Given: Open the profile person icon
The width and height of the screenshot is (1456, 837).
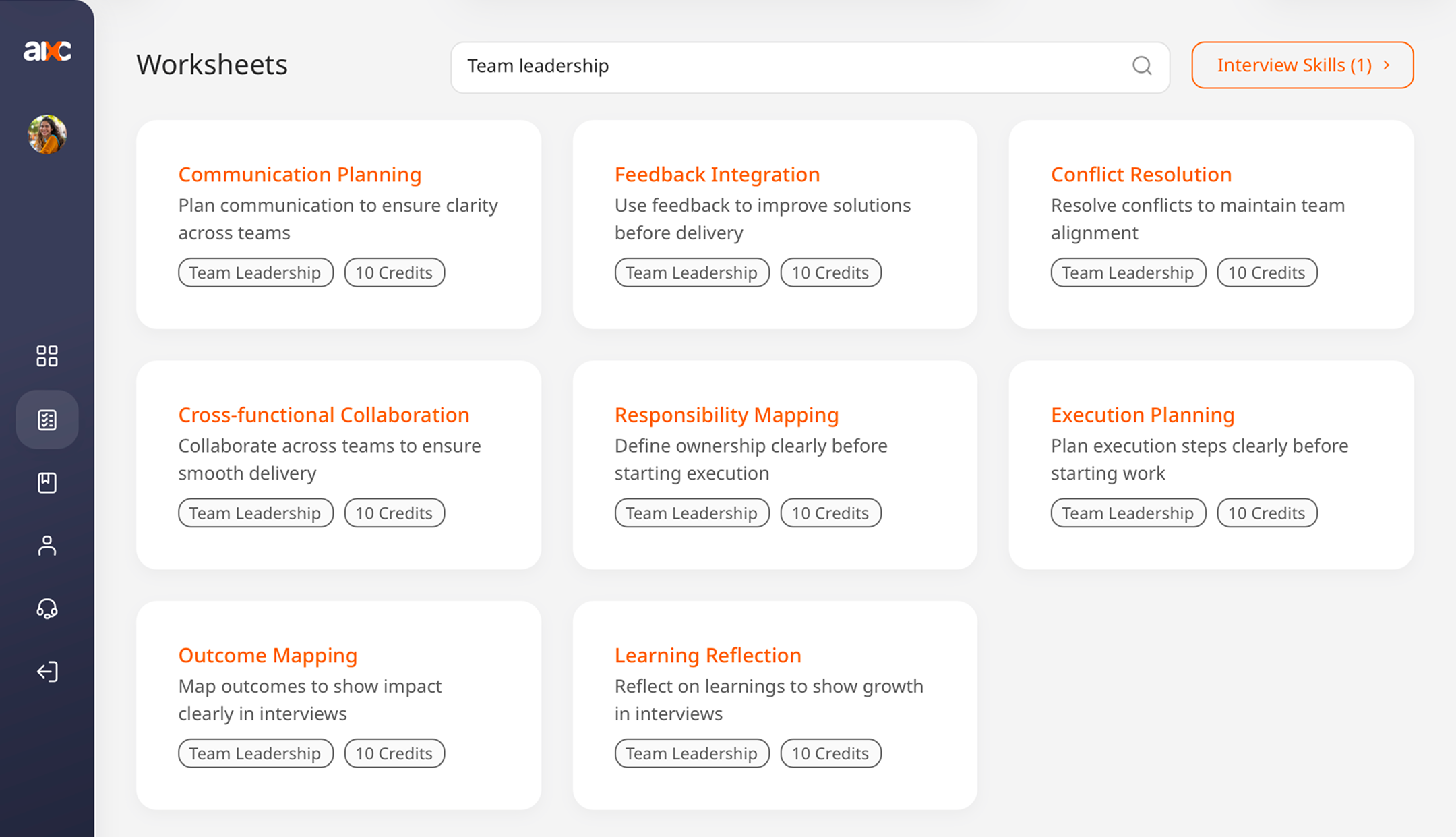Looking at the screenshot, I should (x=47, y=546).
